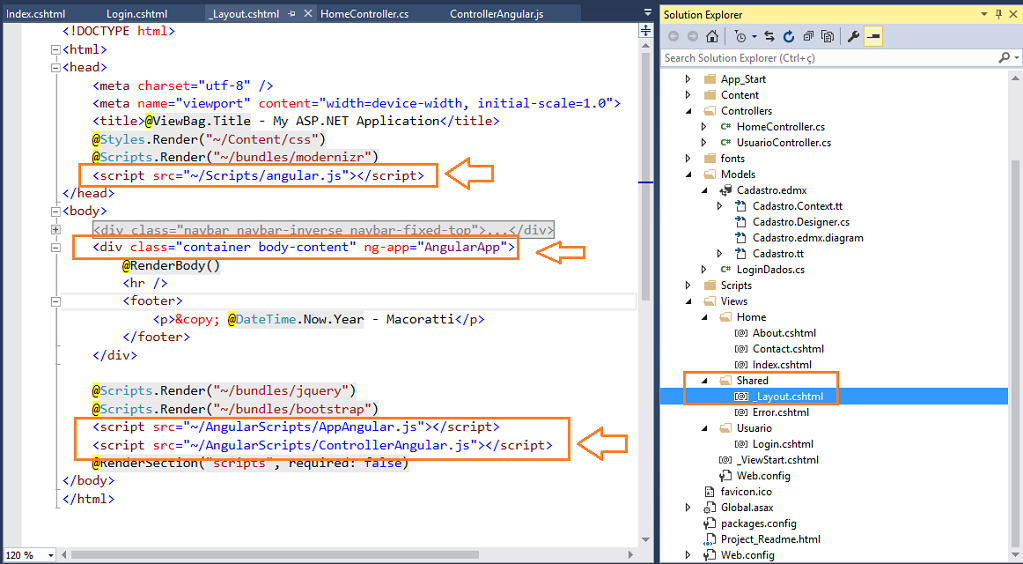Image resolution: width=1023 pixels, height=564 pixels.
Task: Select UsuarioController.cs in Solution Explorer
Action: [x=784, y=142]
